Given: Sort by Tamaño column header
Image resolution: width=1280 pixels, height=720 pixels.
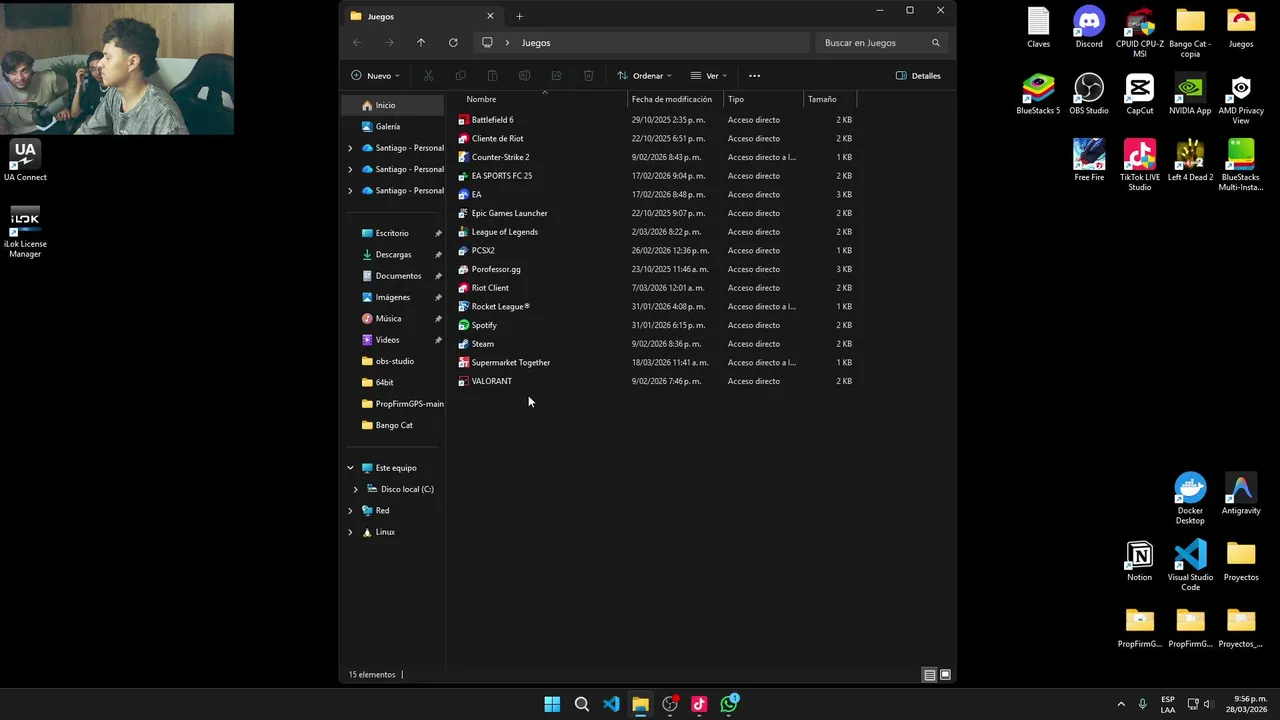Looking at the screenshot, I should click(x=830, y=99).
